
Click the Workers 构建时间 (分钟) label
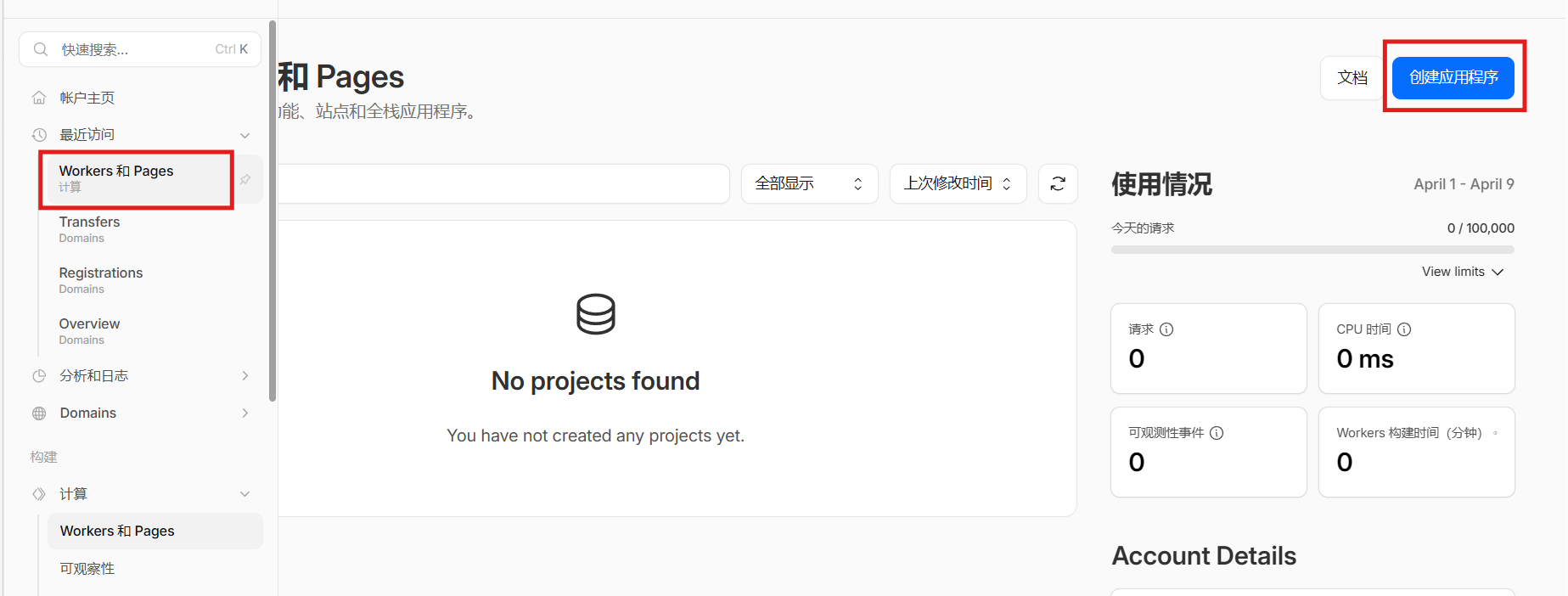pos(1409,433)
